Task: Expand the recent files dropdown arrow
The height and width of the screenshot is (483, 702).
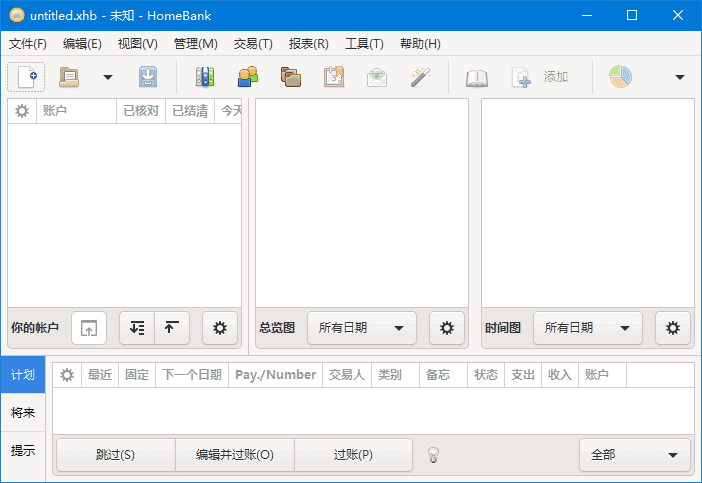Action: (108, 77)
